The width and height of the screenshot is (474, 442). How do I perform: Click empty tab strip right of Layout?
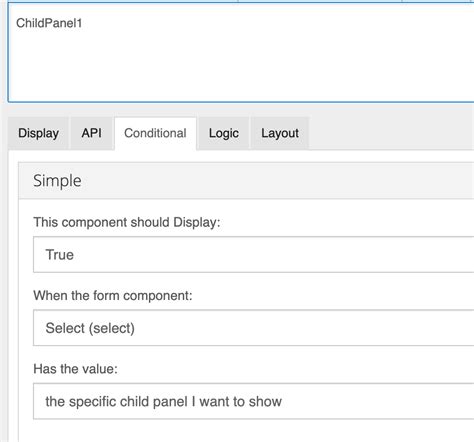[390, 133]
